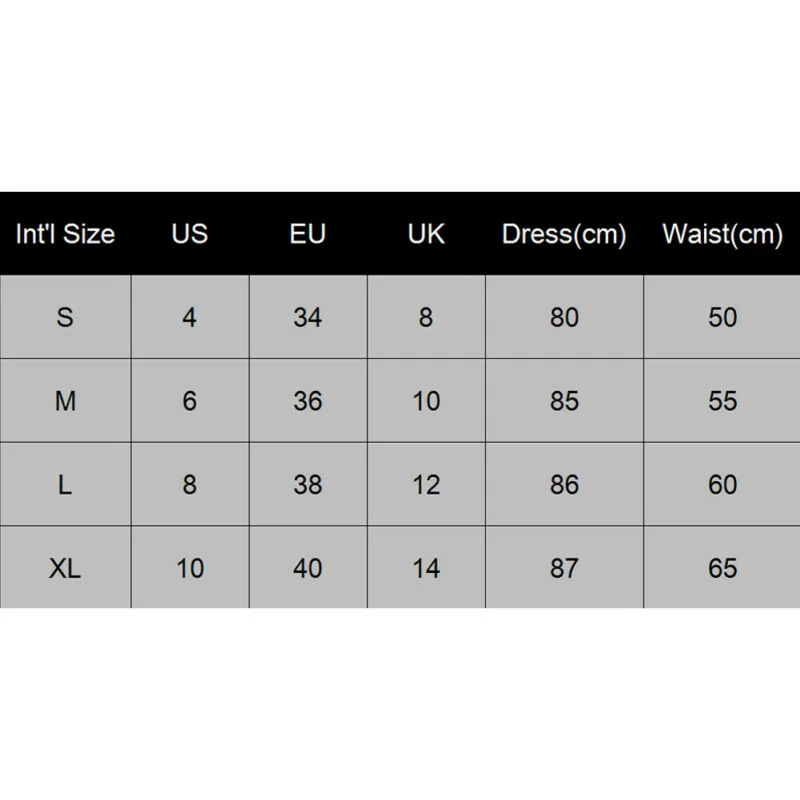Screen dimensions: 800x800
Task: Select the size XL row label
Action: (65, 568)
